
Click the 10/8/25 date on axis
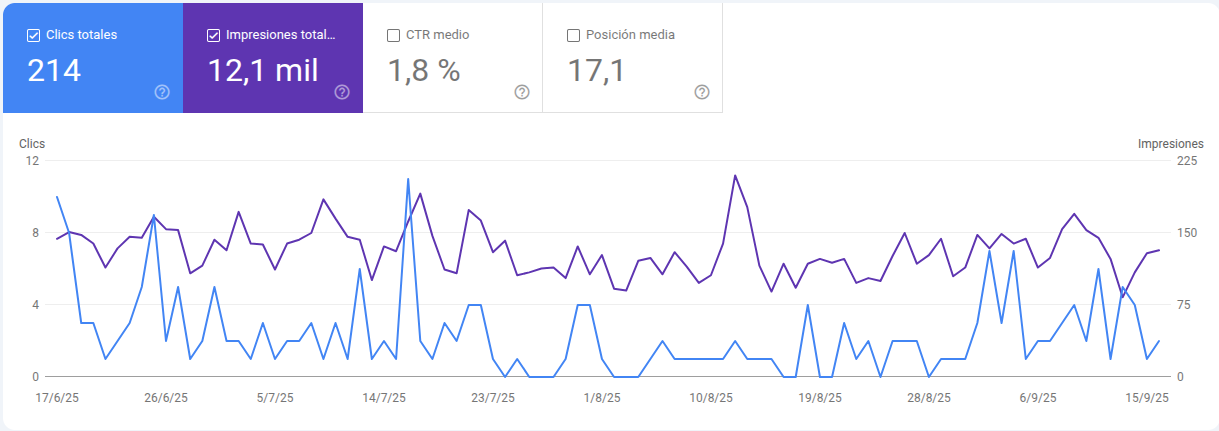click(711, 397)
